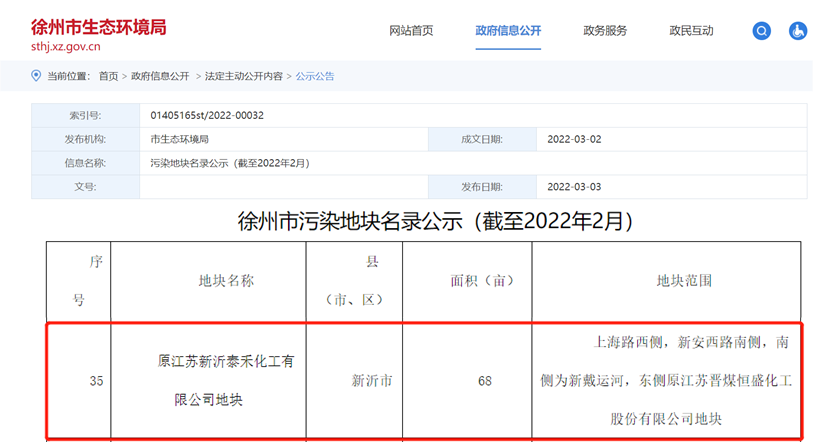The image size is (820, 442).
Task: Click the 新沂市 cell
Action: 355,381
